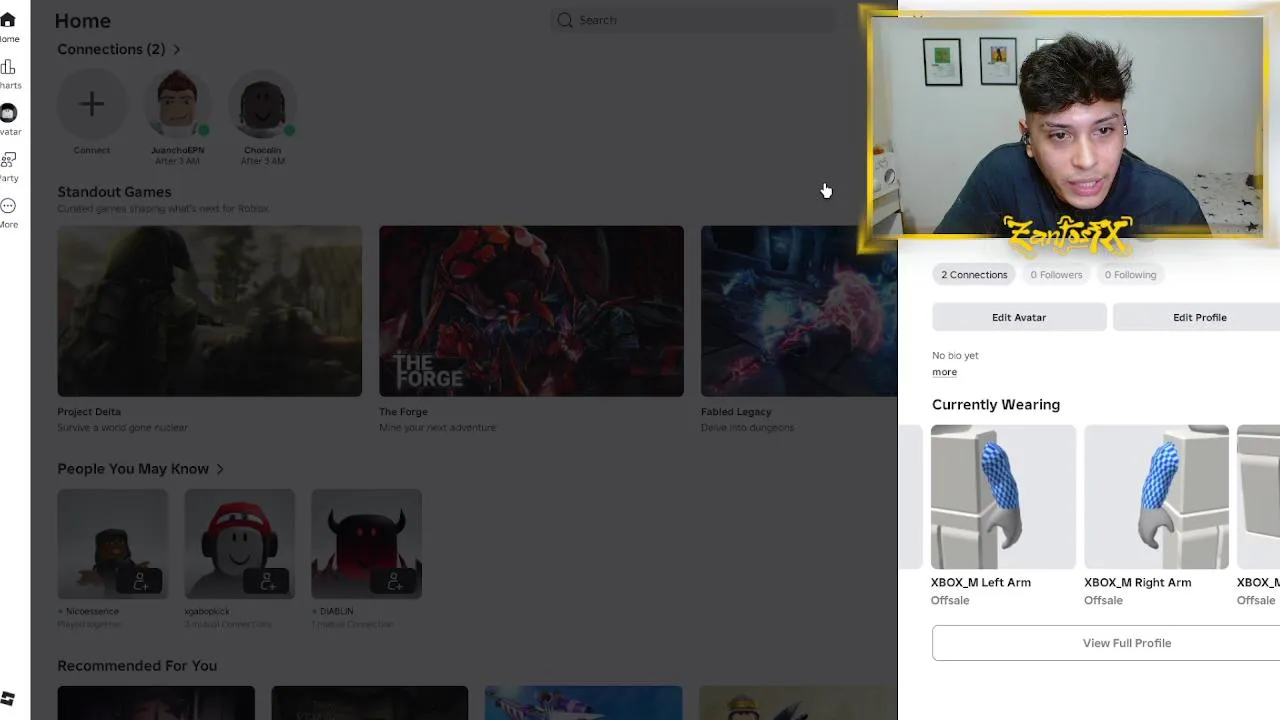Open Chocolin connection avatar
1280x720 pixels.
point(262,104)
